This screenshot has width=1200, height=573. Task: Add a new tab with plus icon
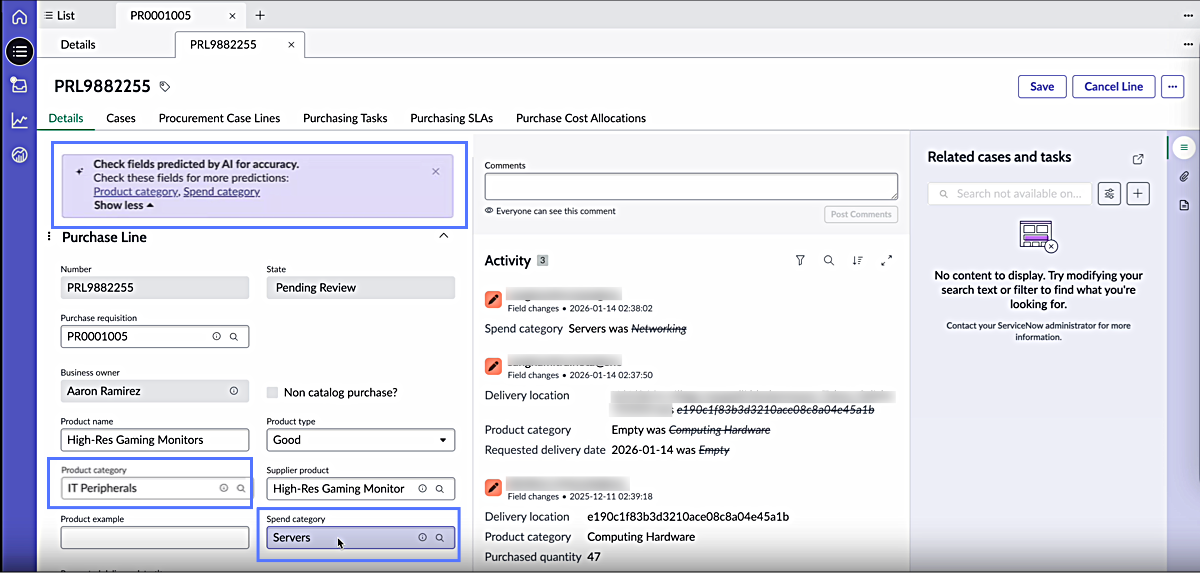(x=260, y=15)
